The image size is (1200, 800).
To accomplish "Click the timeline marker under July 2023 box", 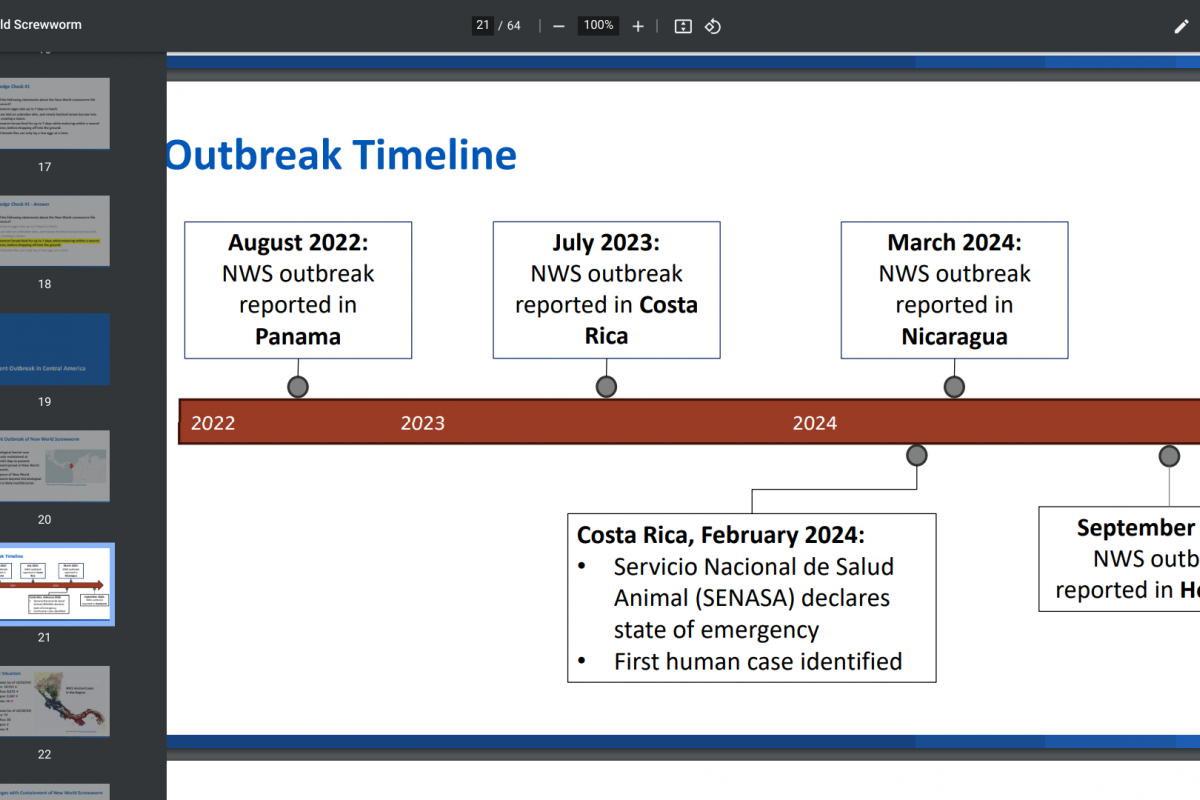I will coord(606,387).
